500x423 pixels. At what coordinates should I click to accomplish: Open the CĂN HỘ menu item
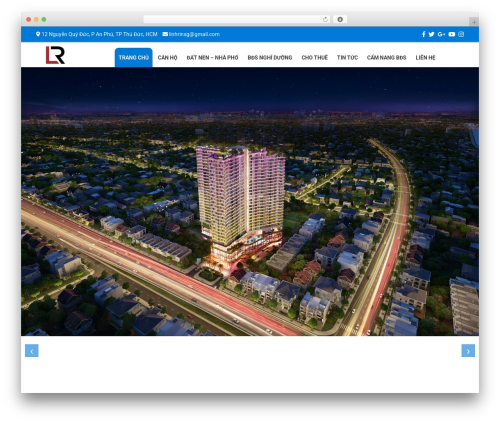click(x=167, y=58)
